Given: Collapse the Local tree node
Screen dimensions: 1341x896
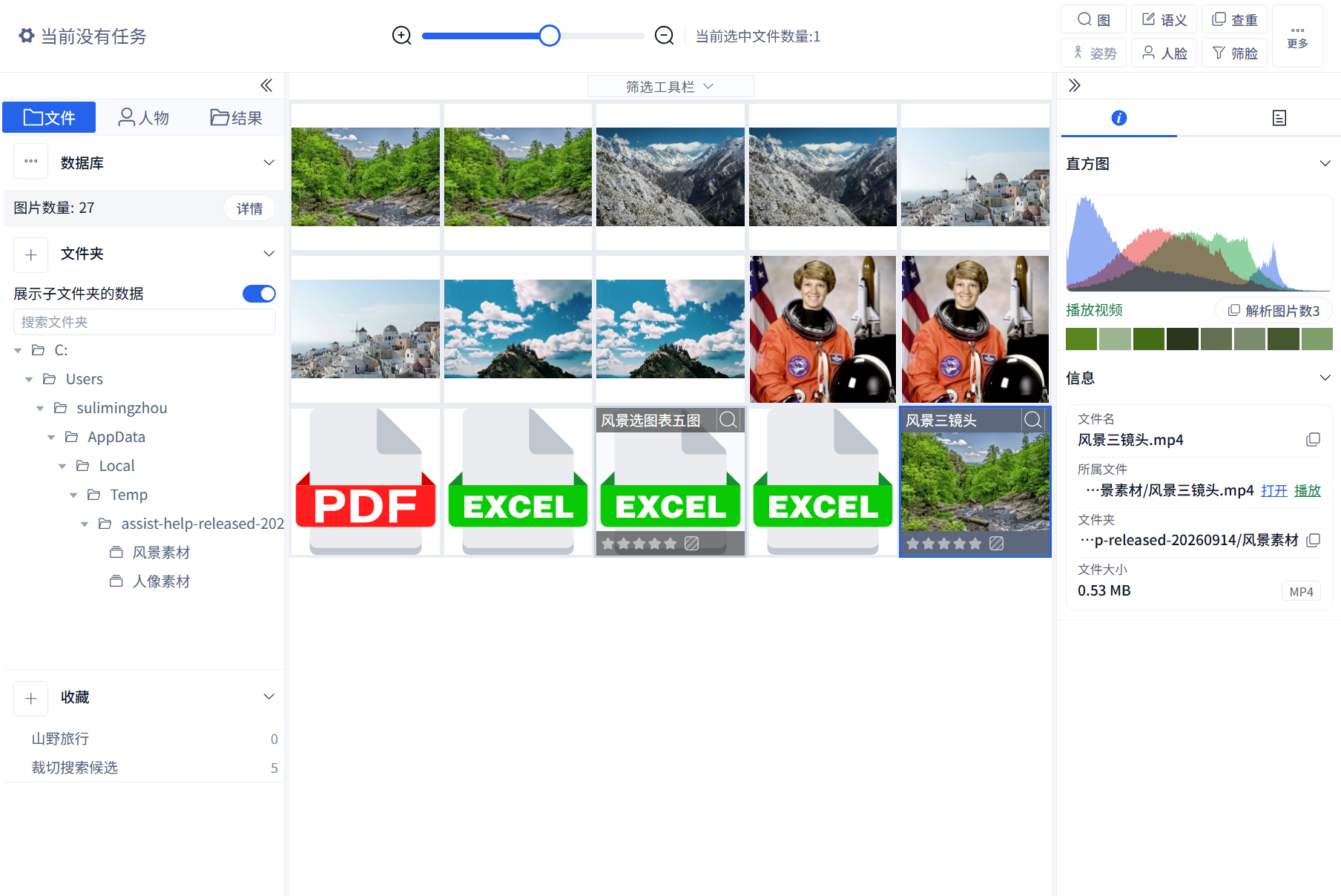Looking at the screenshot, I should point(62,467).
